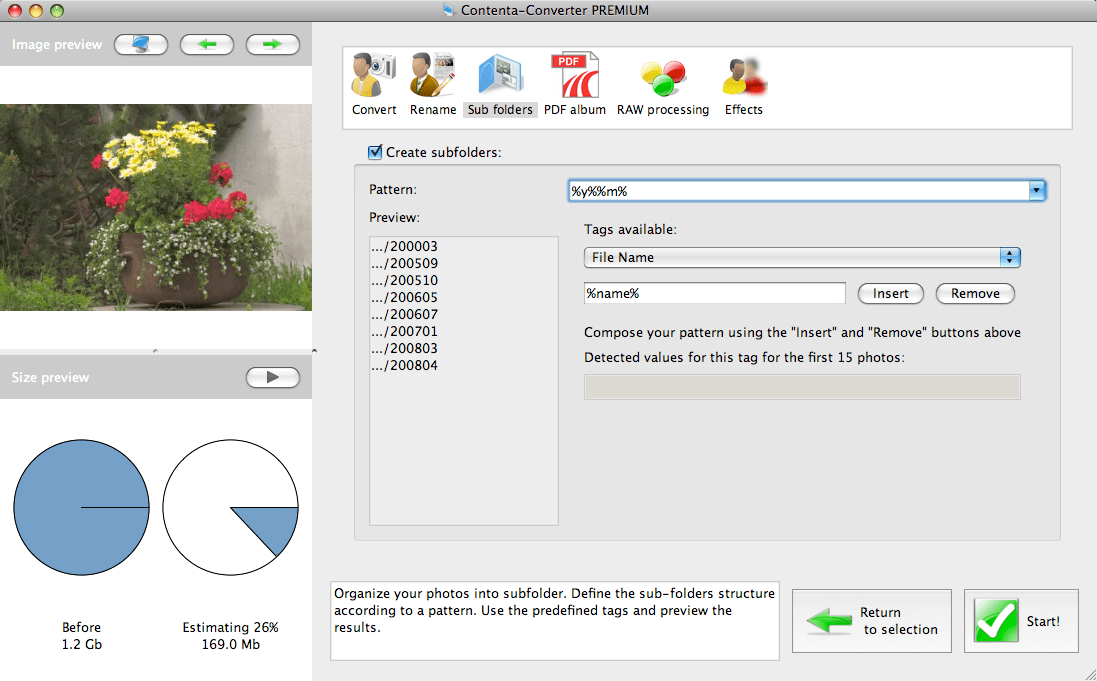This screenshot has height=681, width=1097.
Task: Click Return to selection button
Action: pyautogui.click(x=872, y=621)
